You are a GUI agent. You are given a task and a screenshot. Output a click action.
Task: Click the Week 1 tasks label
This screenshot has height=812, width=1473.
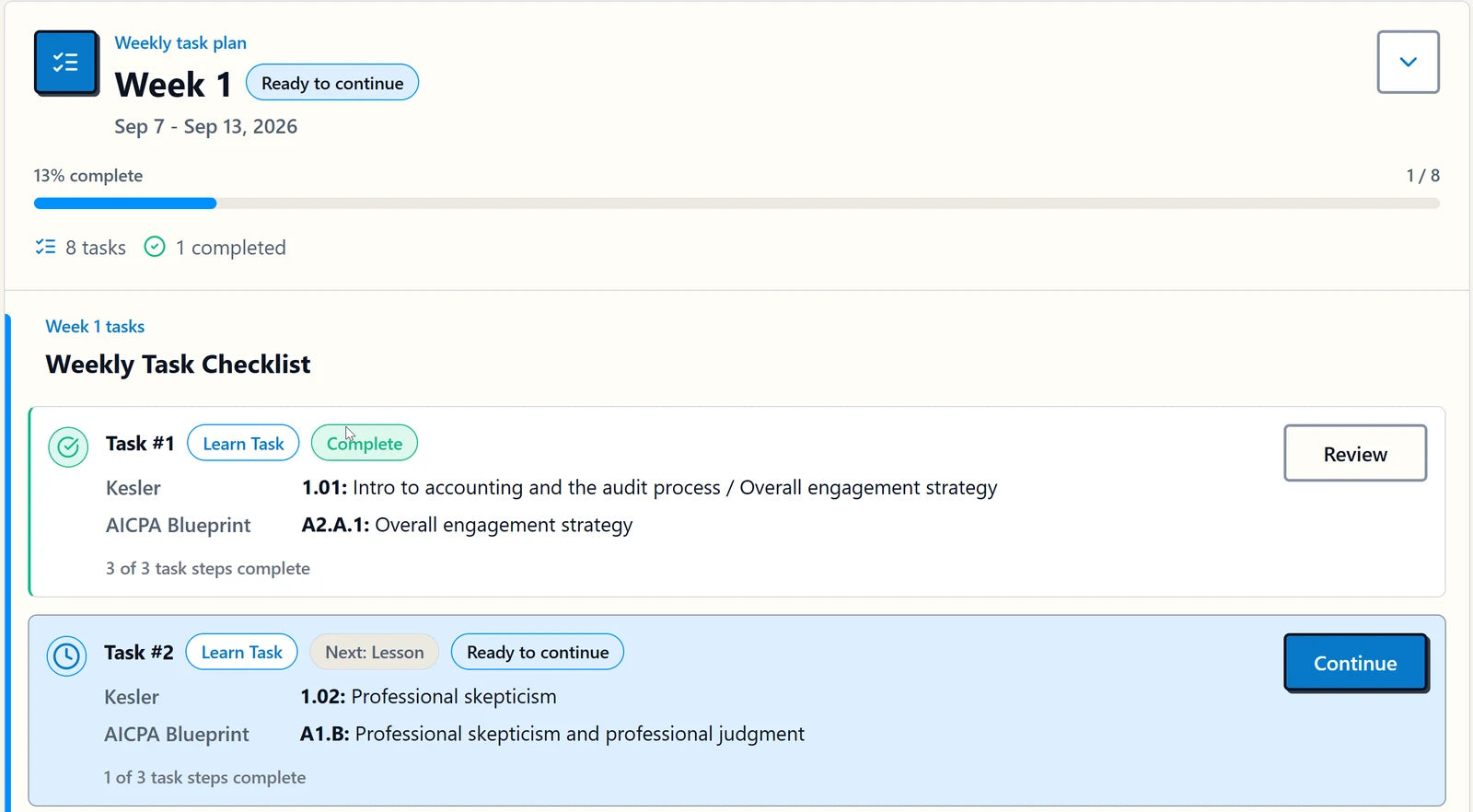click(95, 326)
